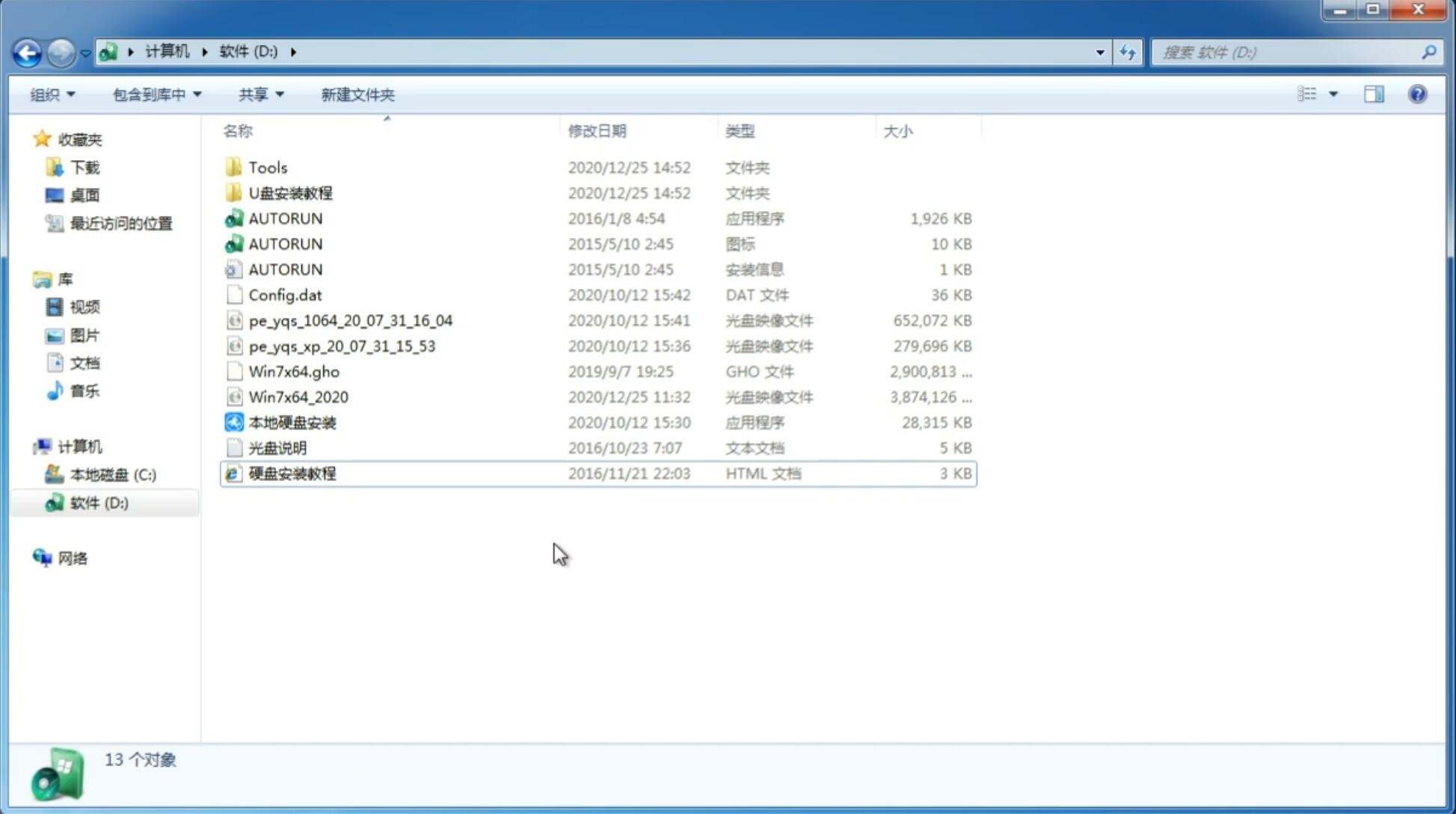Open the Tools folder
The height and width of the screenshot is (814, 1456).
(266, 167)
